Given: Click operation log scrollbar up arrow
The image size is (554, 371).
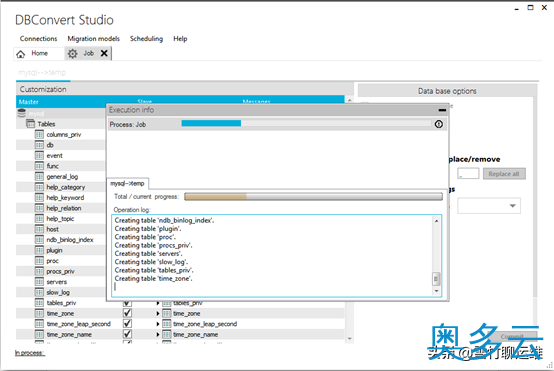Looking at the screenshot, I should [436, 221].
